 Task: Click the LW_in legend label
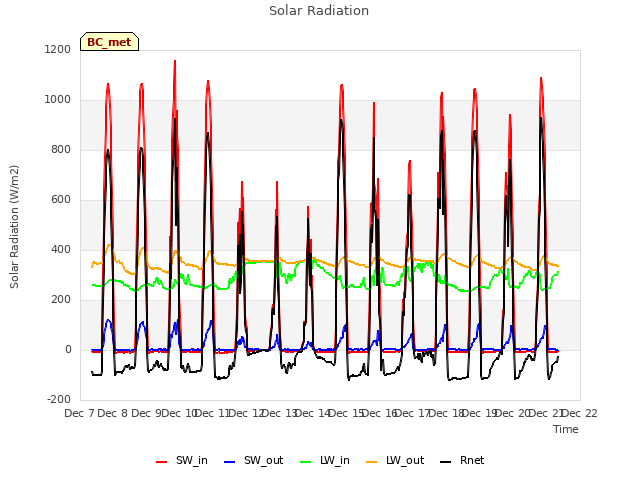click(335, 460)
